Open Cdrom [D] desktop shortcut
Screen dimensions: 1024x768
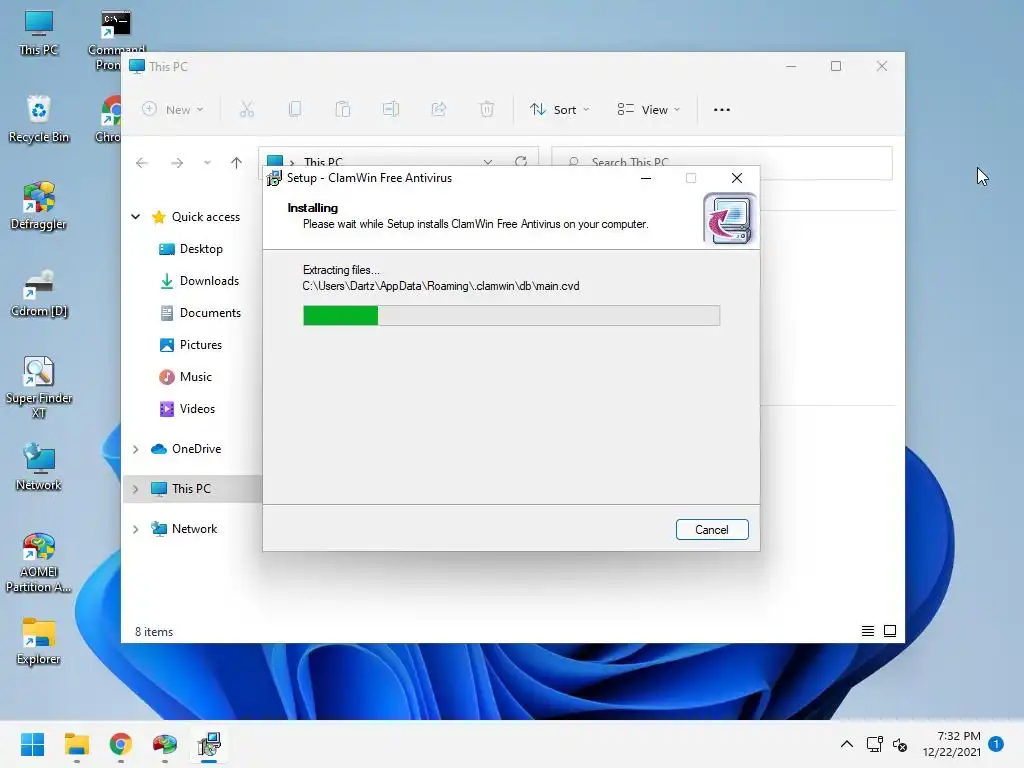point(39,293)
